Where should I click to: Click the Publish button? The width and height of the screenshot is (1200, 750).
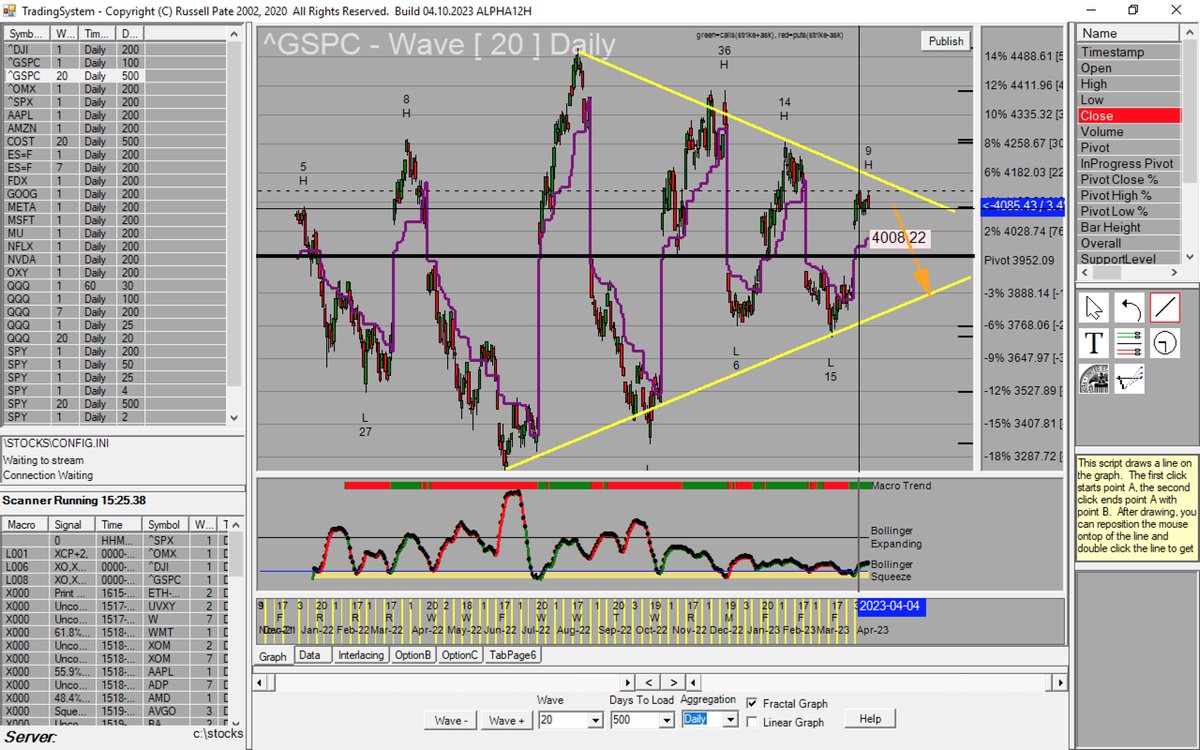(x=944, y=41)
